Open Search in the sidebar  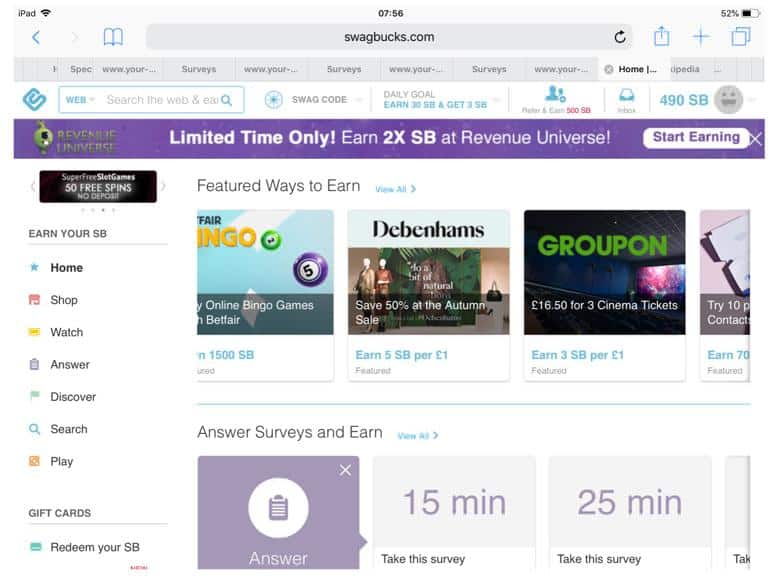coord(69,429)
